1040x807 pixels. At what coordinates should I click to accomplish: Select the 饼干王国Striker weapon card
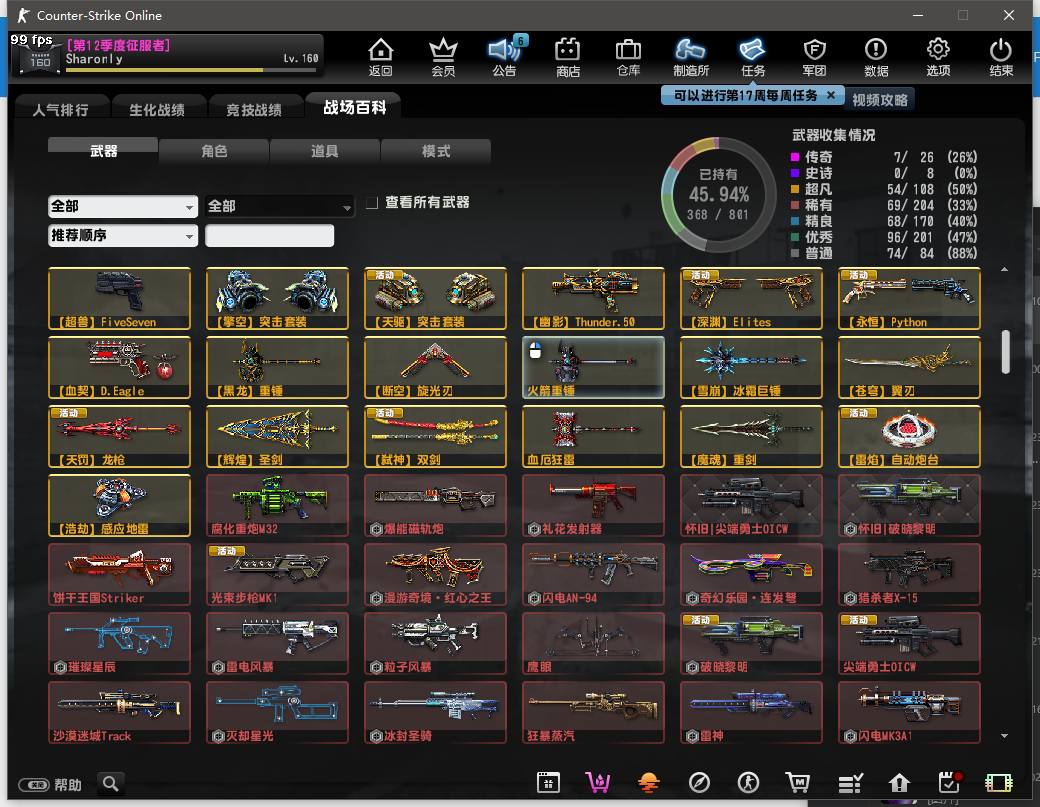[119, 574]
